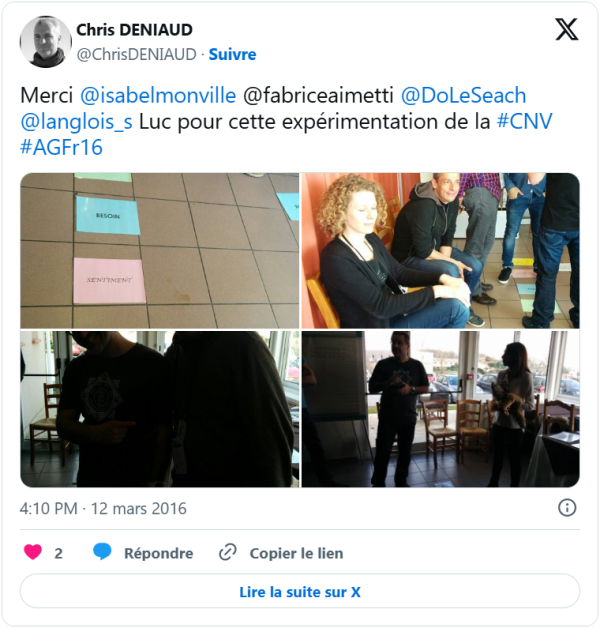
Task: Open Chris DENIAUD's profile avatar
Action: point(45,42)
